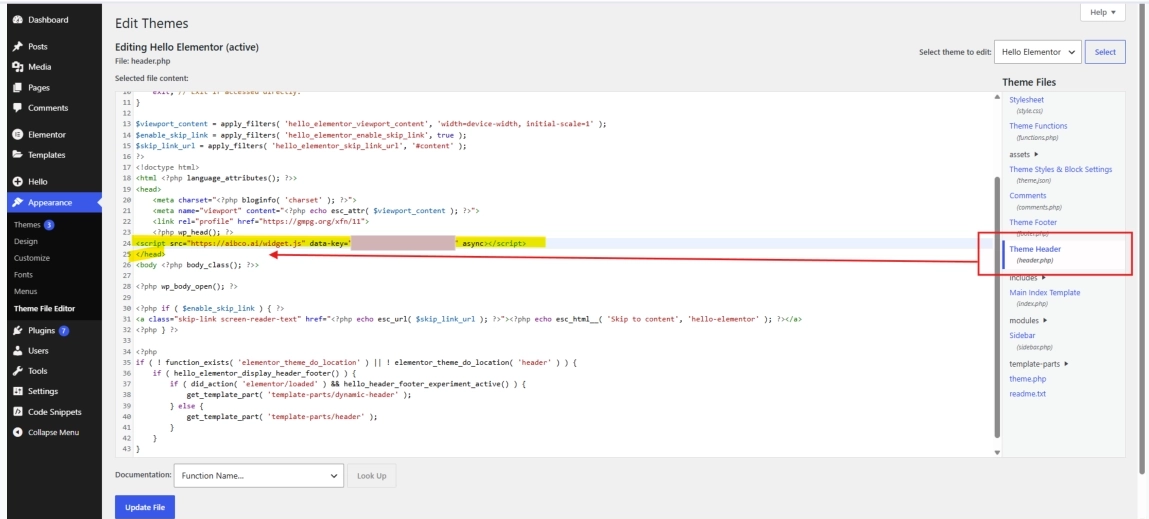Click the Plugins menu label
Screen dimensions: 1149x519
[x=42, y=331]
